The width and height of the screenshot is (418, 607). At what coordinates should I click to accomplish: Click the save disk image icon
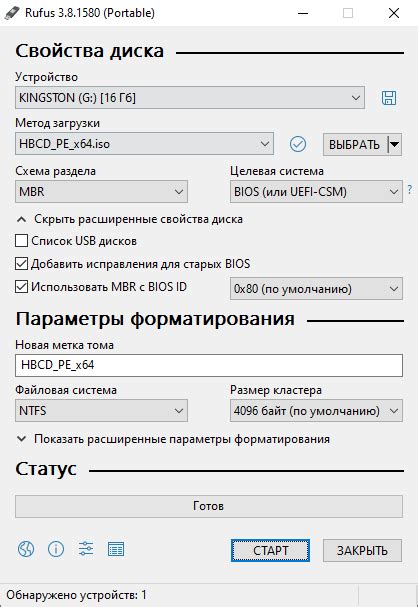tap(389, 98)
